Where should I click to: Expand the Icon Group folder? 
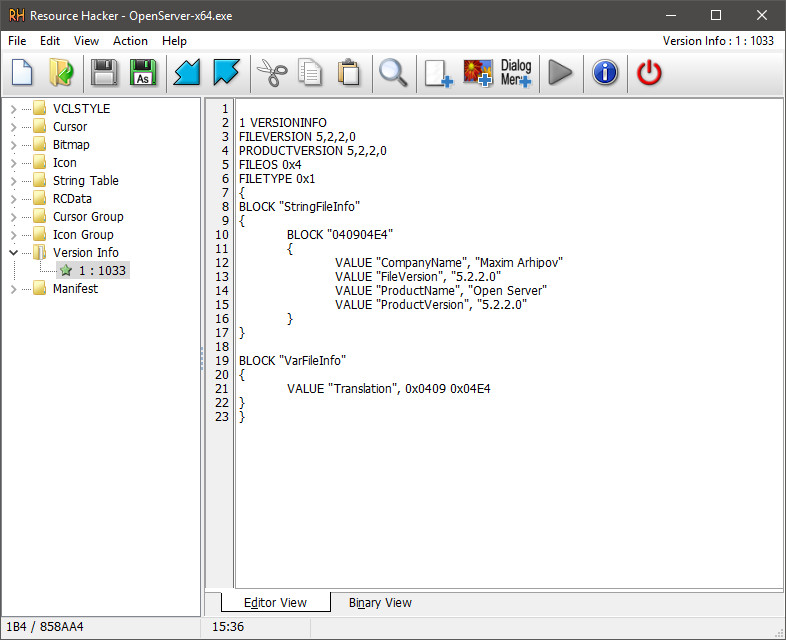coord(13,235)
